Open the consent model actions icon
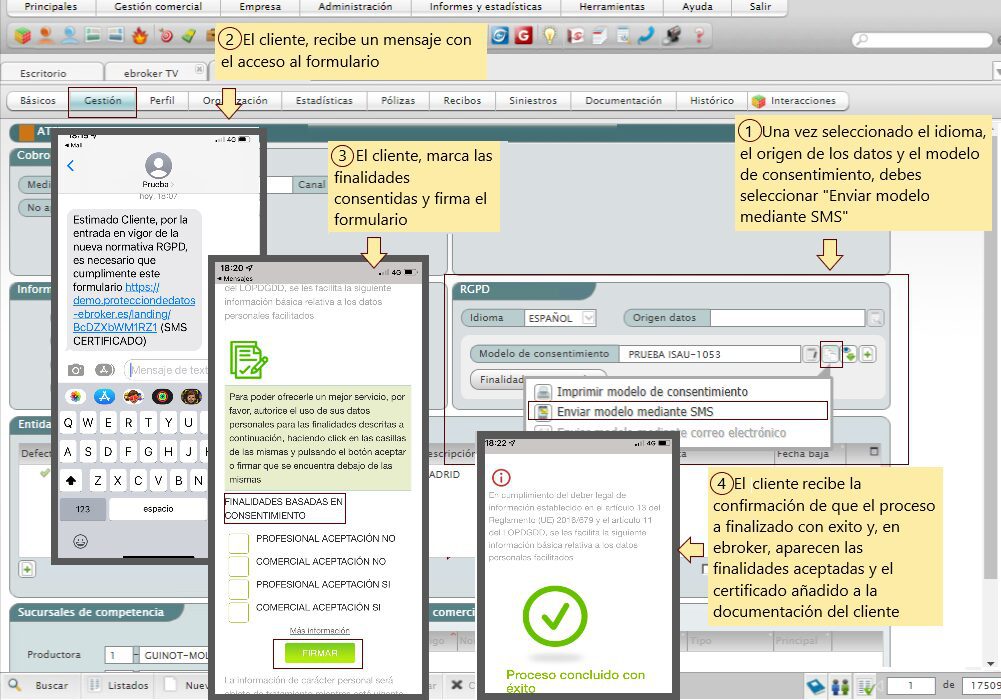Viewport: 1001px width, 700px height. 830,354
